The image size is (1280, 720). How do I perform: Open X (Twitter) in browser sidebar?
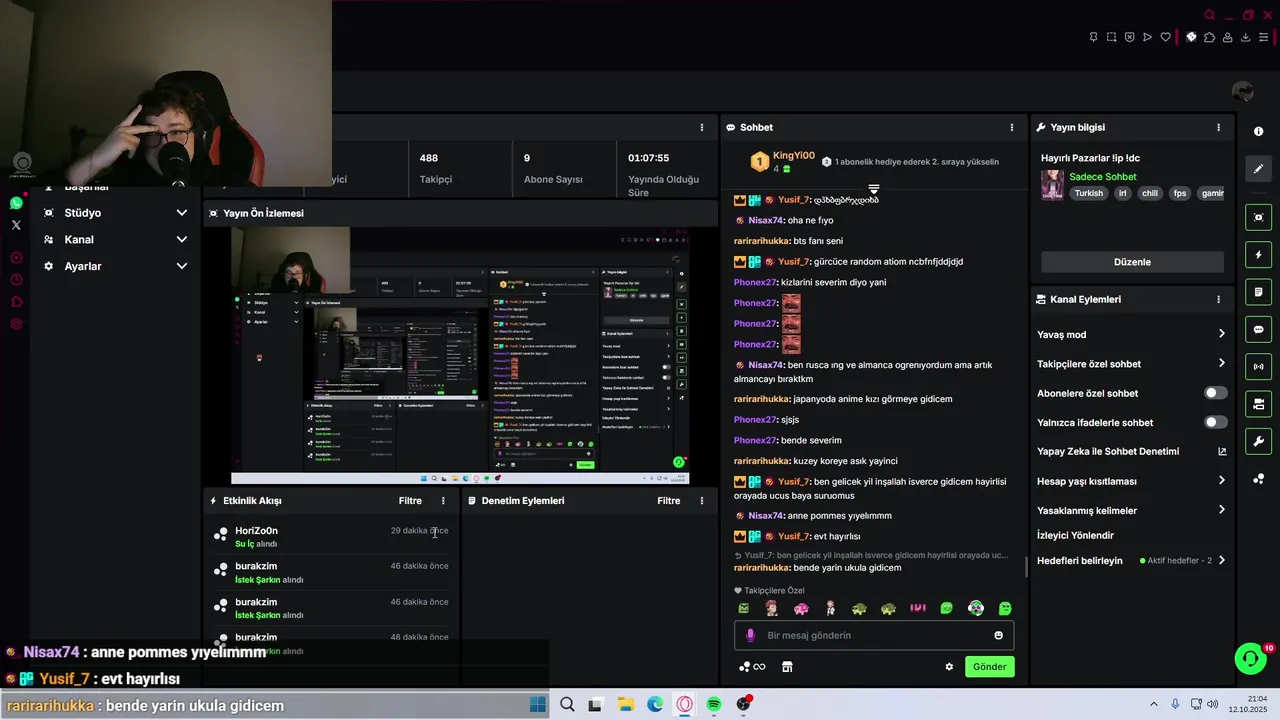pos(16,225)
